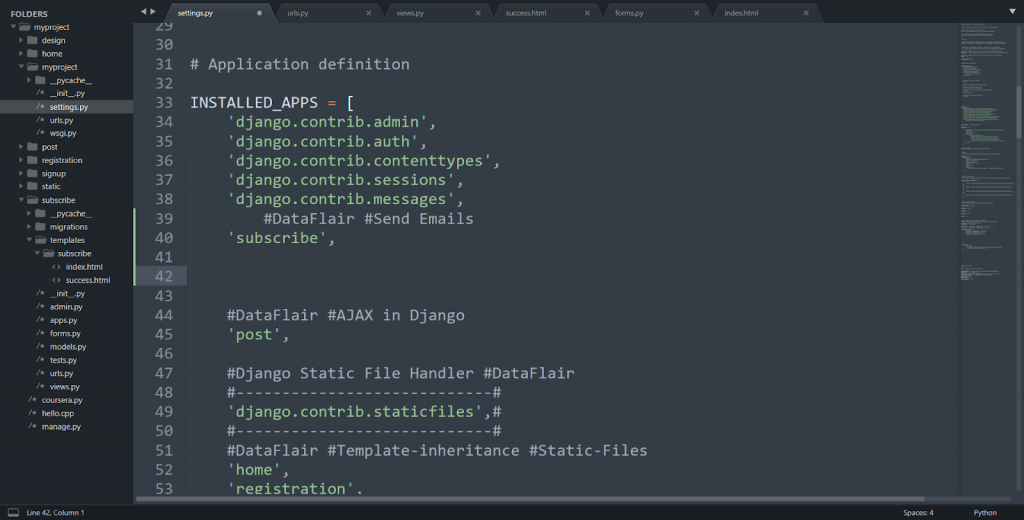Expand the registration folder arrow
The width and height of the screenshot is (1024, 520).
coord(22,160)
